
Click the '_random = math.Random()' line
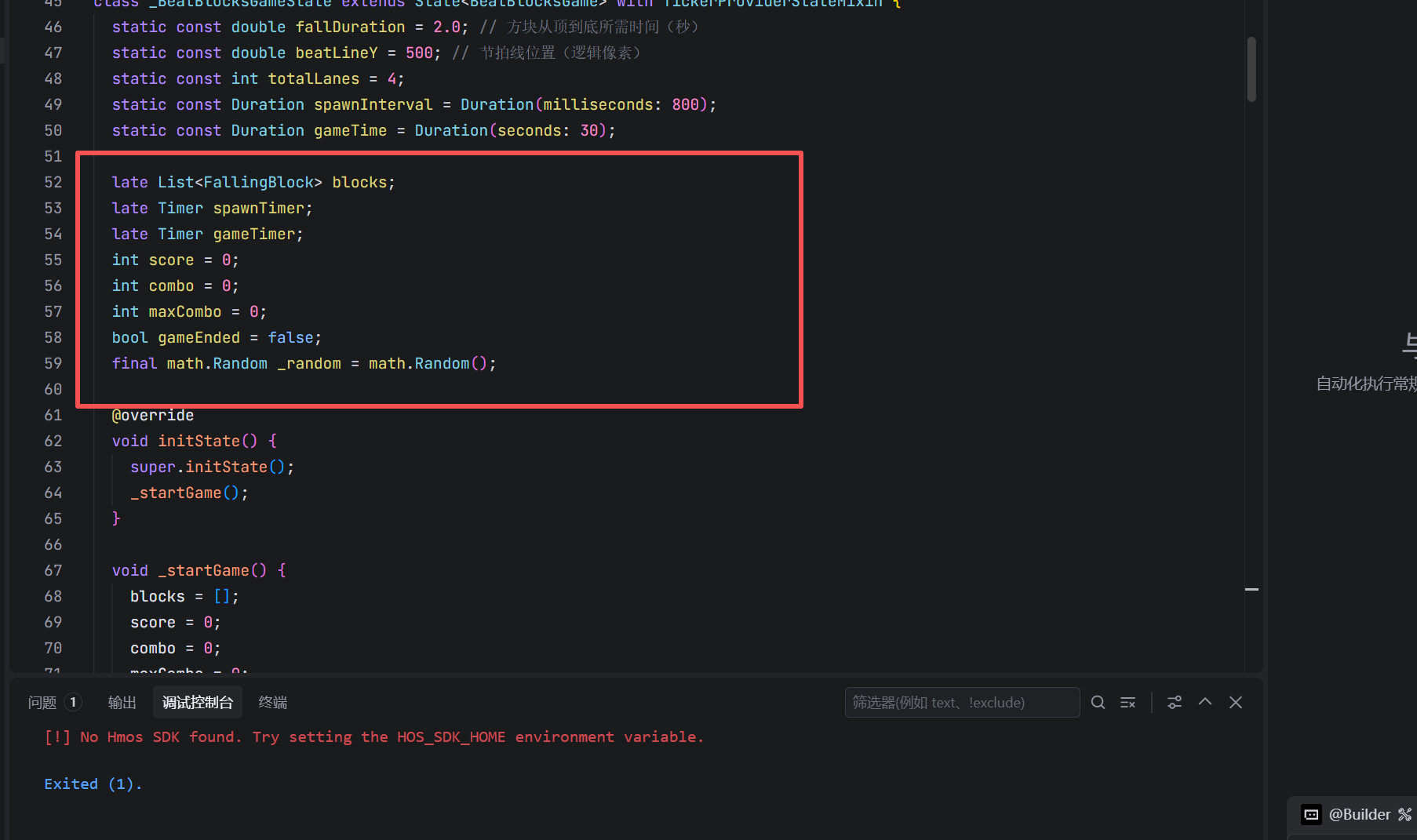[x=304, y=363]
